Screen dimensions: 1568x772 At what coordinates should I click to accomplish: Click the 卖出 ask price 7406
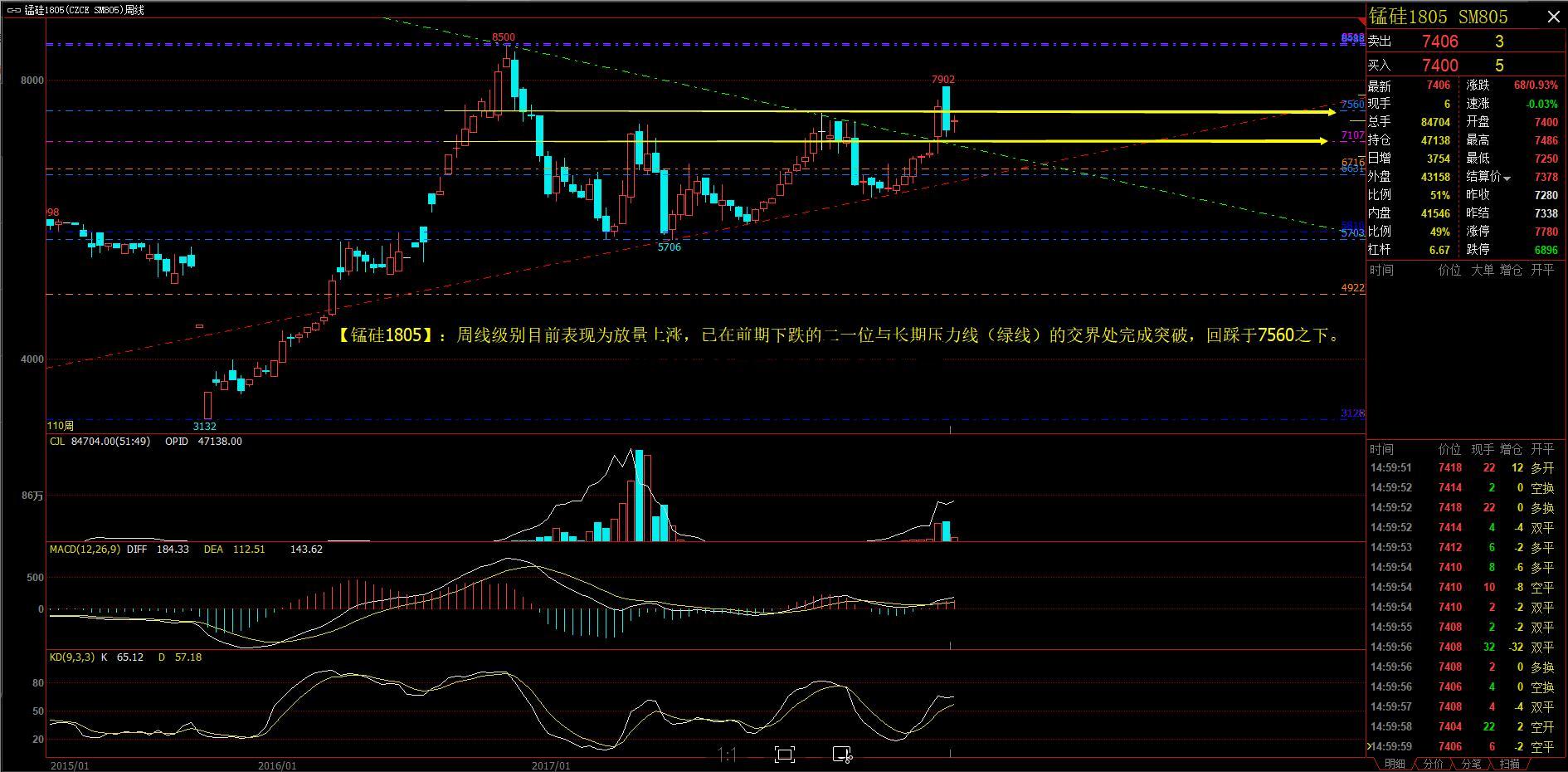click(1439, 42)
